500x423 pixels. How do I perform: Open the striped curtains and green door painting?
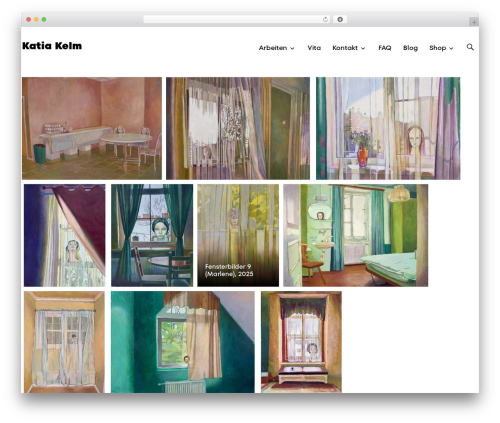click(238, 128)
